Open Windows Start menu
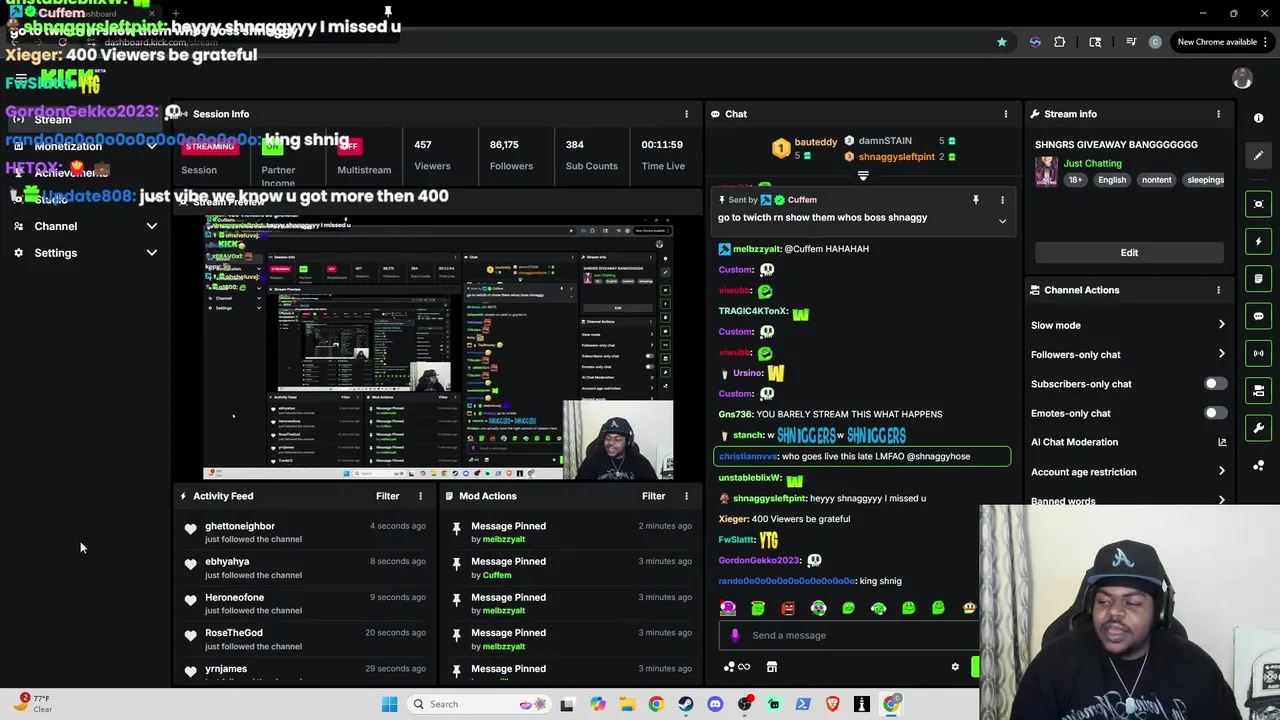 [x=389, y=704]
